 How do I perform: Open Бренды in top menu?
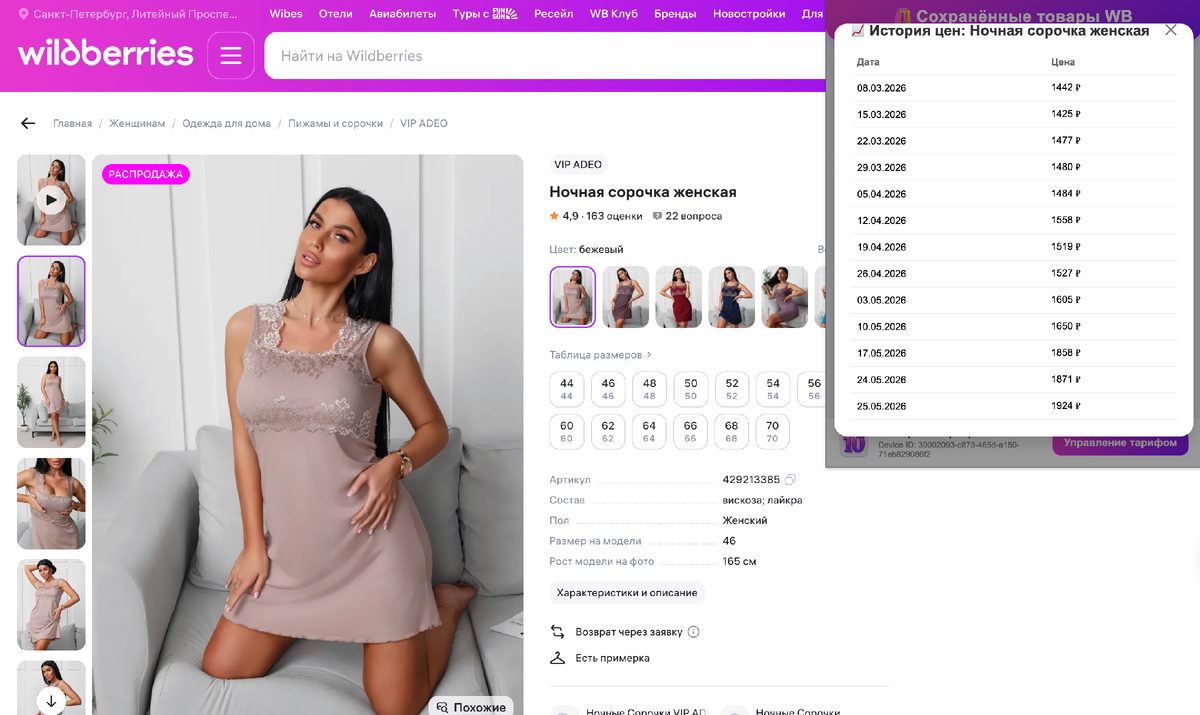point(676,14)
